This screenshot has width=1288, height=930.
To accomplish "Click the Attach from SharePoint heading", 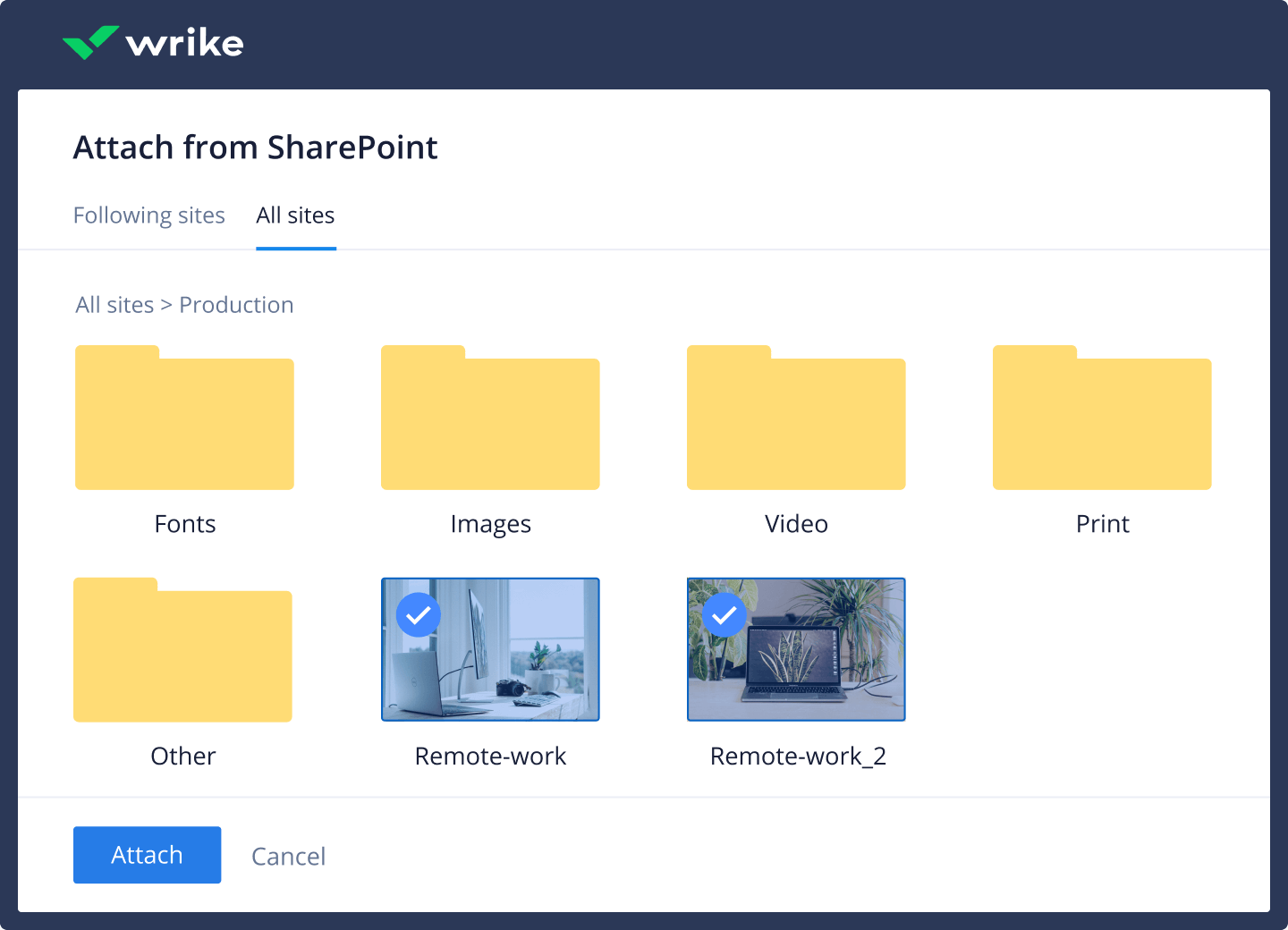I will click(256, 148).
